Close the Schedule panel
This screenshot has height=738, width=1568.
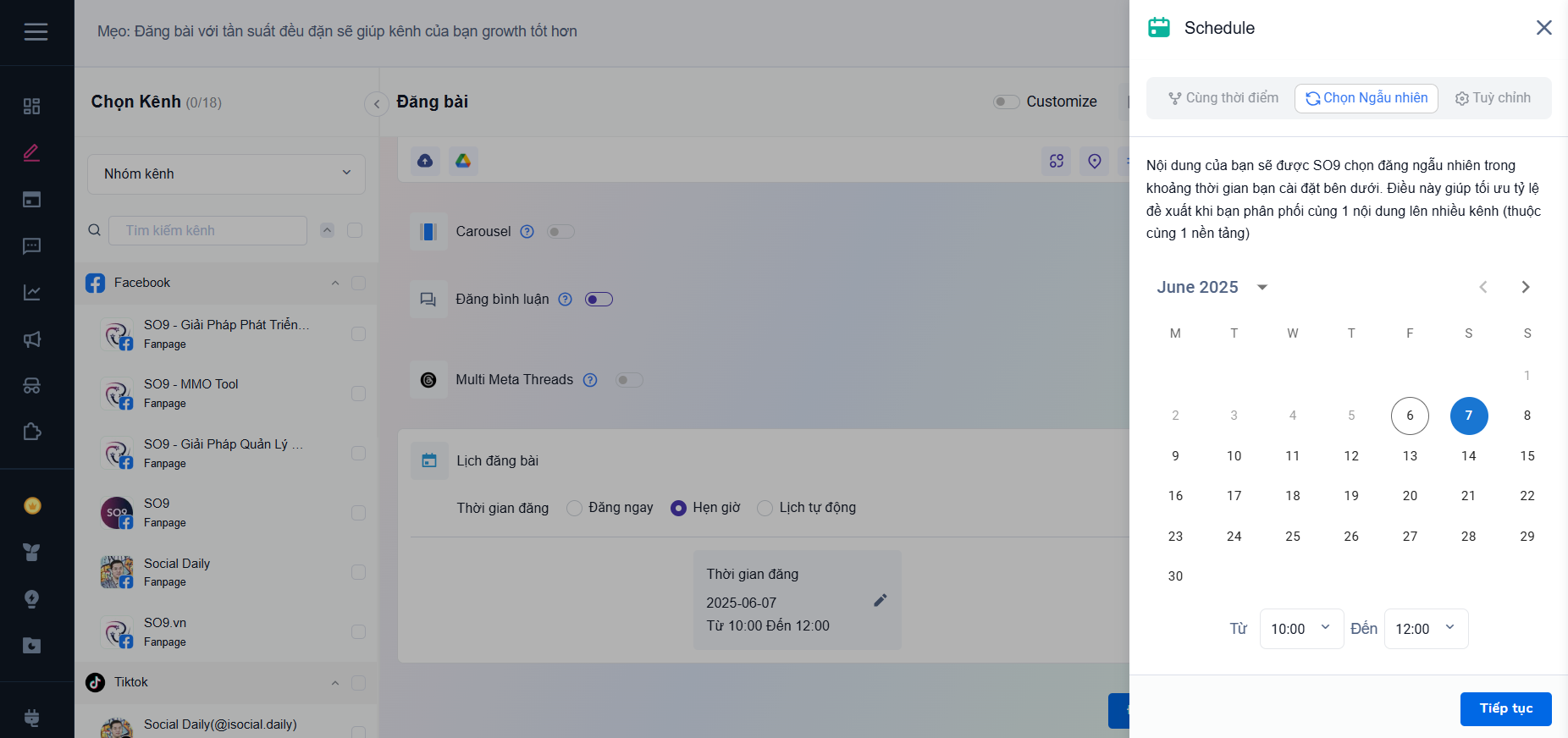coord(1543,28)
